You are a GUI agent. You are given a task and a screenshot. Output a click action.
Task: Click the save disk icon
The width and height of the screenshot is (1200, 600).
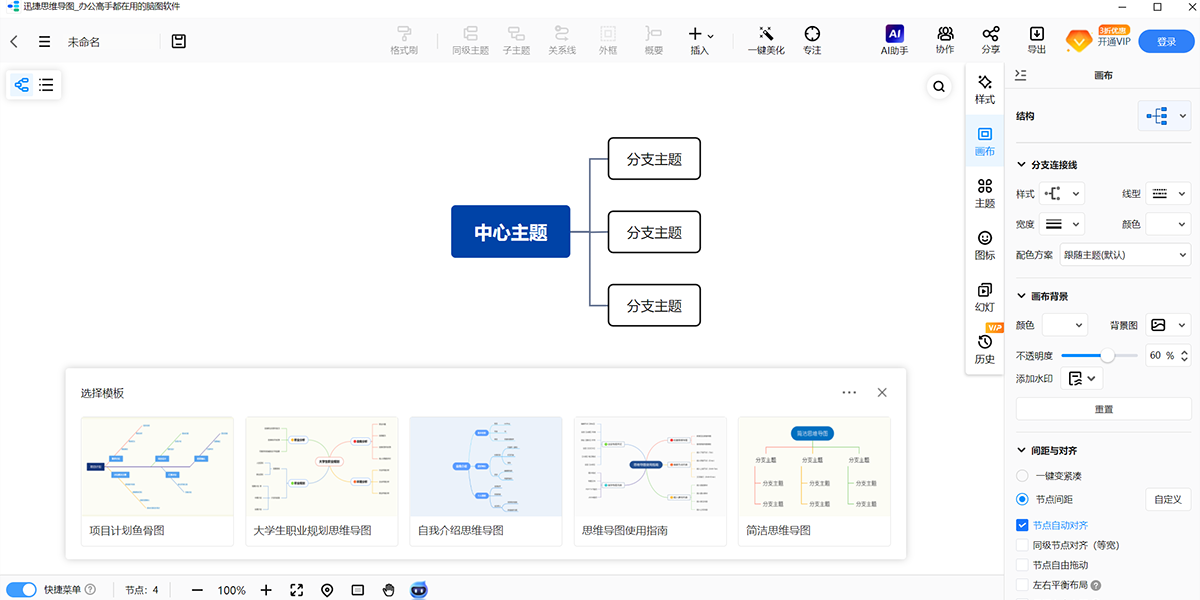[179, 42]
